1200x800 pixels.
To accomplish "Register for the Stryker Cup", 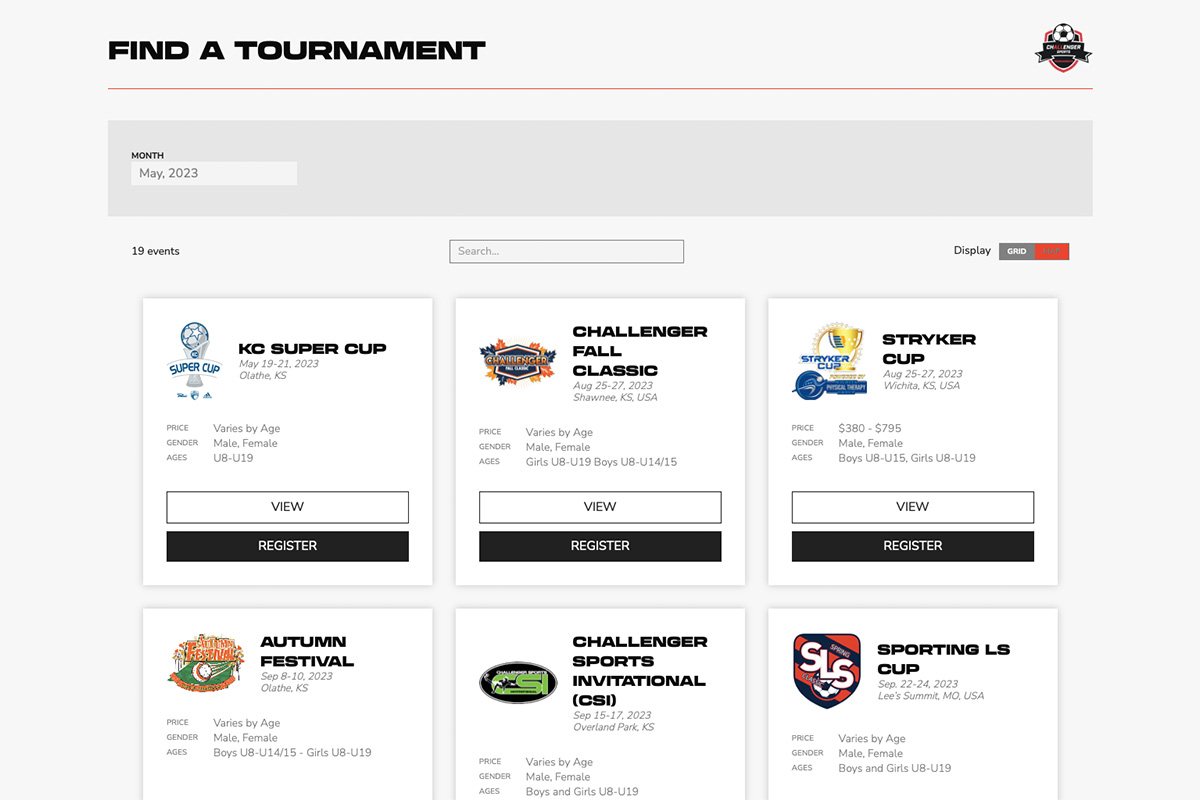I will [x=913, y=546].
